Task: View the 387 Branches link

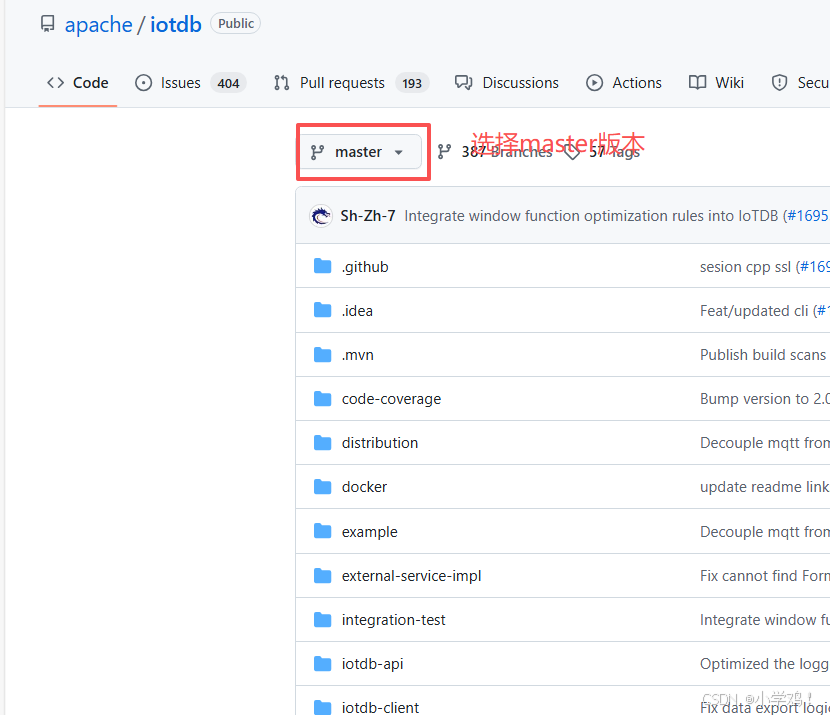Action: click(x=507, y=152)
